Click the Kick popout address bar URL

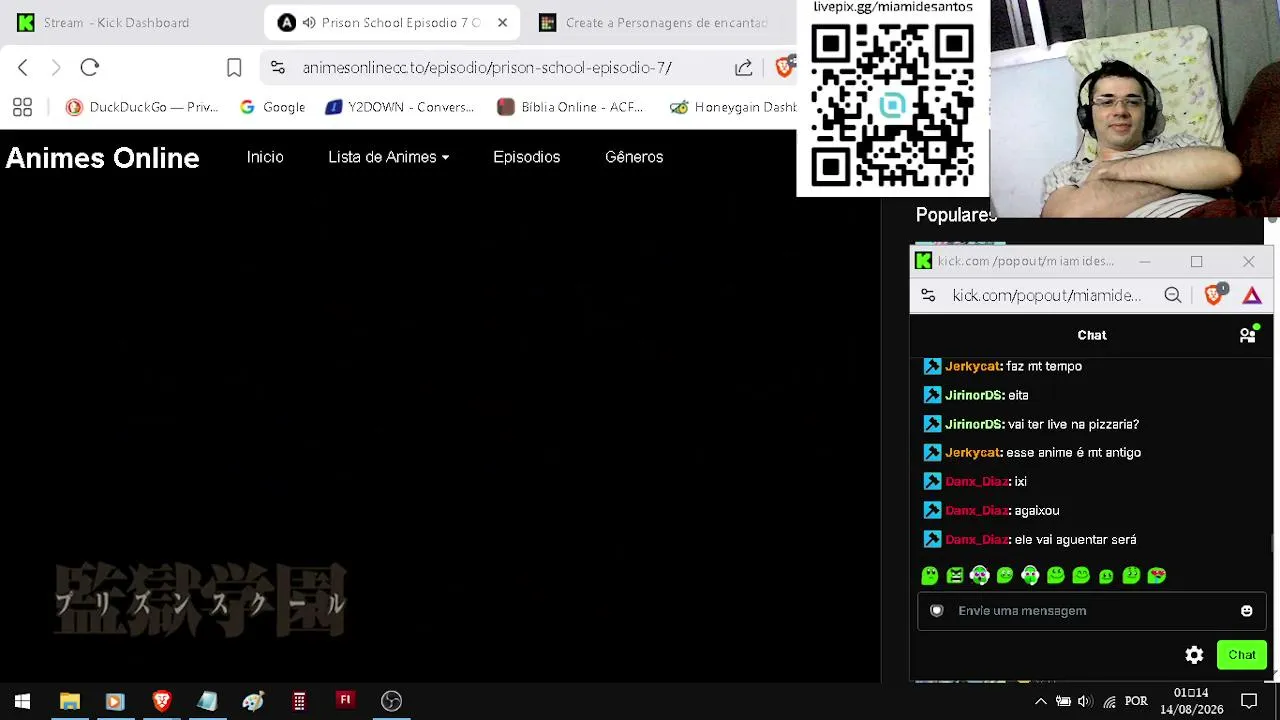(1047, 295)
